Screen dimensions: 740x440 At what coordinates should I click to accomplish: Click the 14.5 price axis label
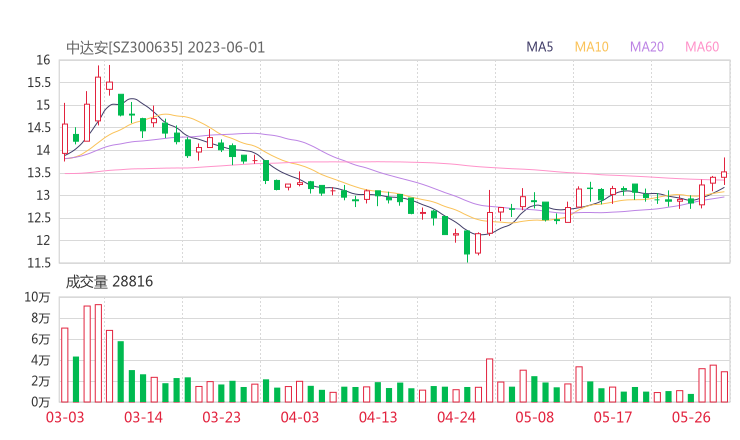39,127
